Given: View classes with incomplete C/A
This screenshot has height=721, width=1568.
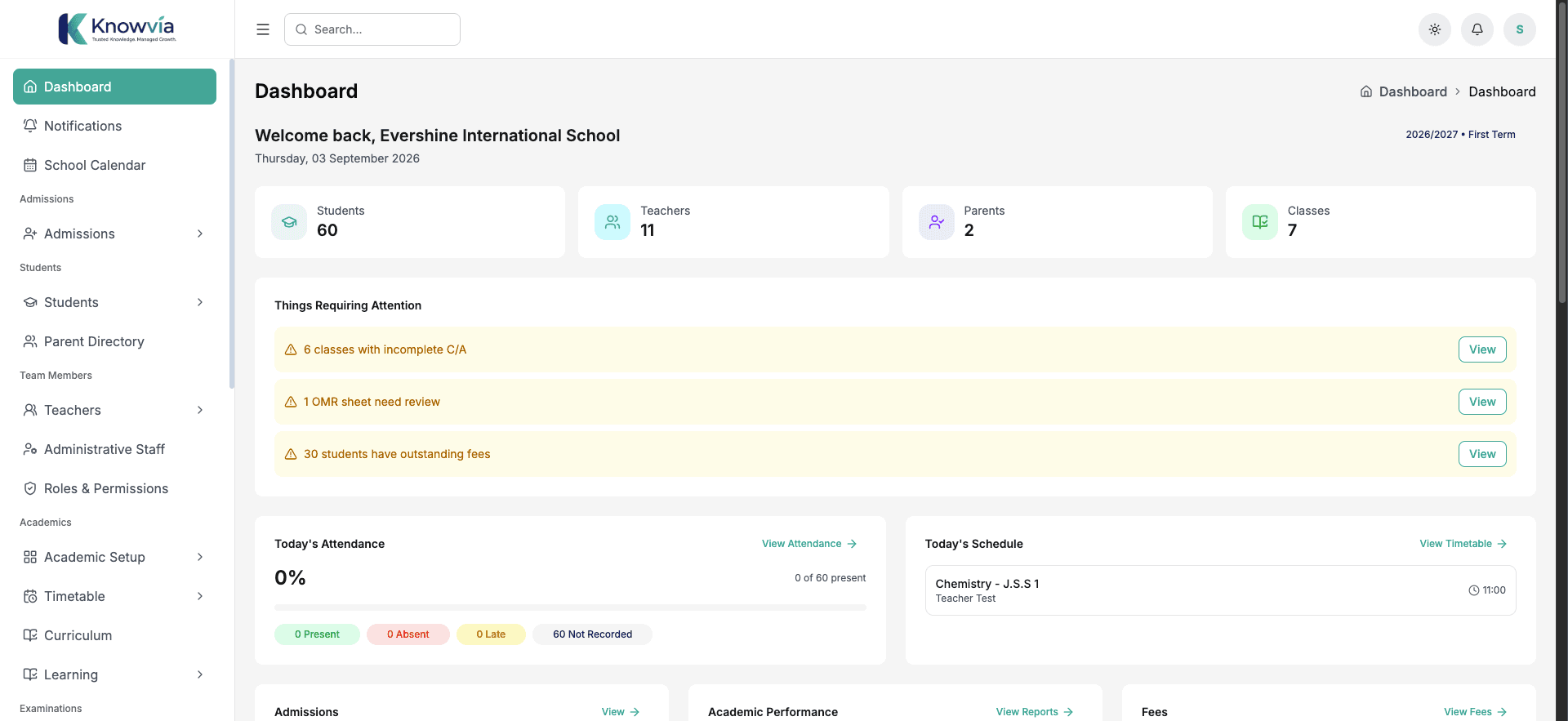Looking at the screenshot, I should tap(1482, 349).
